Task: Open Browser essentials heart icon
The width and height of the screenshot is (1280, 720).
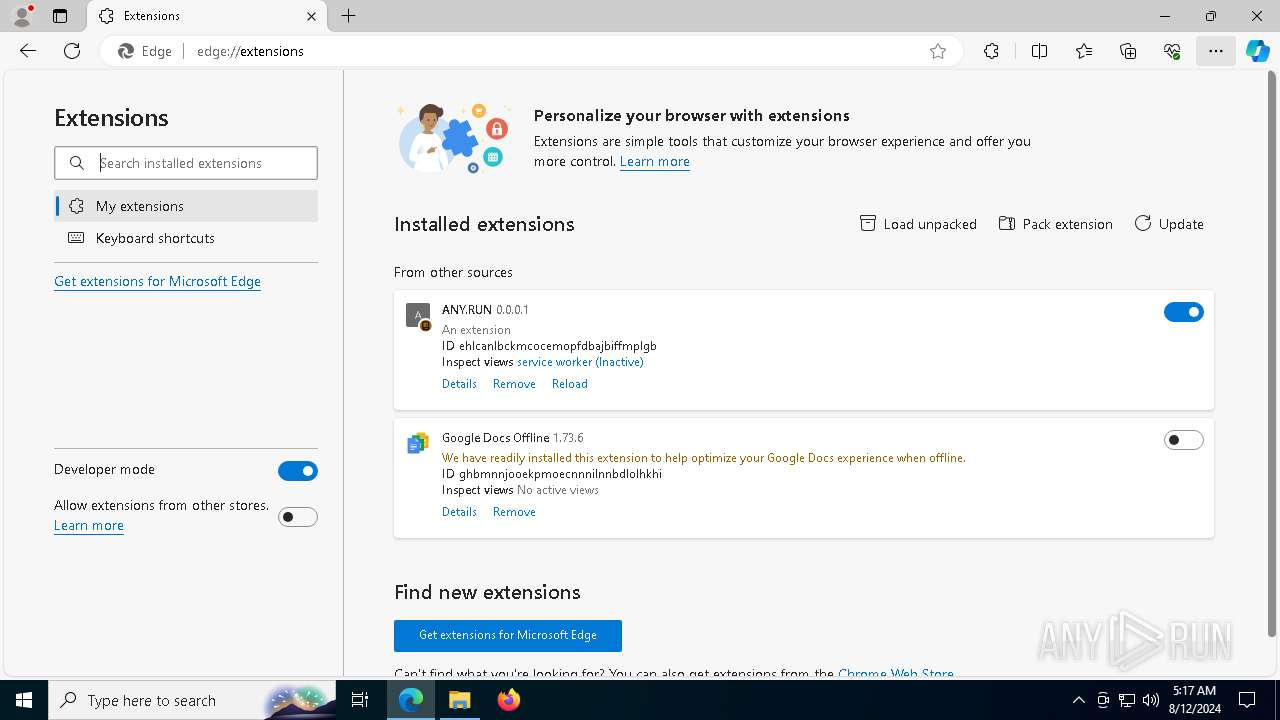Action: click(1172, 51)
